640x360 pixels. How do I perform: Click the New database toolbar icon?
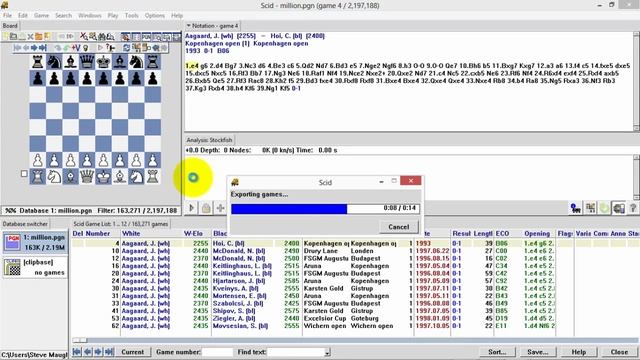pos(5,36)
